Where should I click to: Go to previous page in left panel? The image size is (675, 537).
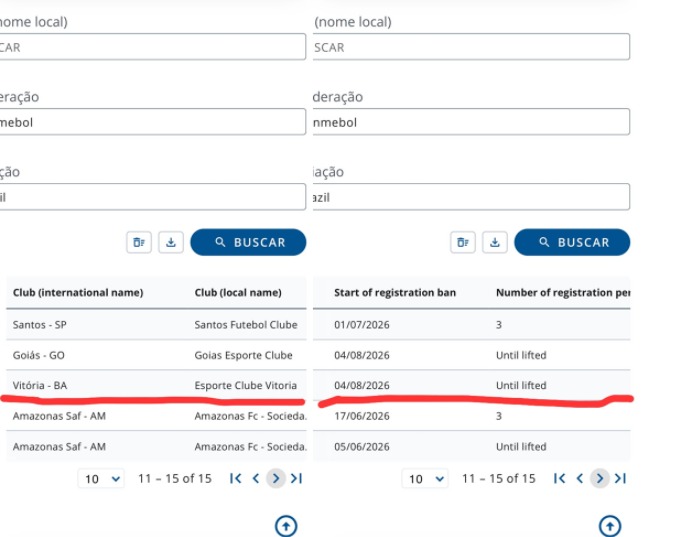(256, 478)
